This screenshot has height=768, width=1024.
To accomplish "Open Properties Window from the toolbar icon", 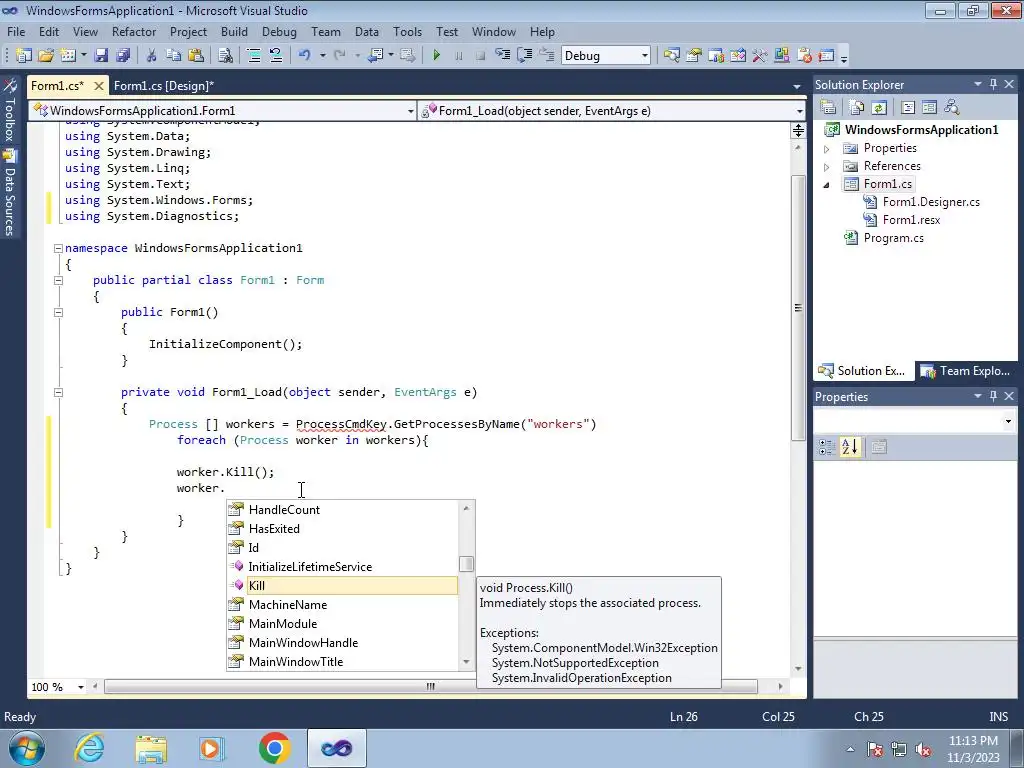I will click(x=694, y=56).
